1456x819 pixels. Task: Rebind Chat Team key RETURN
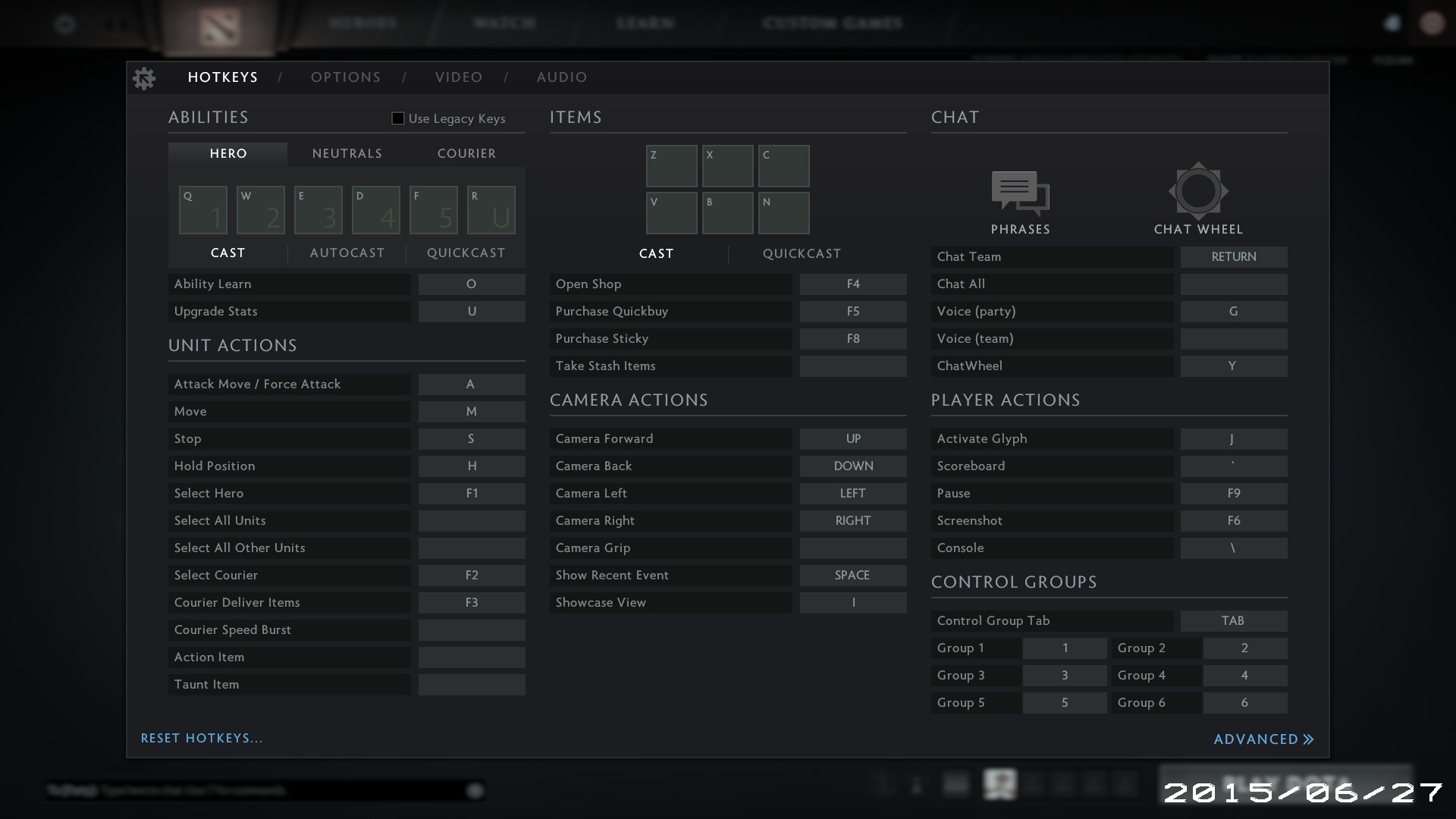tap(1234, 257)
